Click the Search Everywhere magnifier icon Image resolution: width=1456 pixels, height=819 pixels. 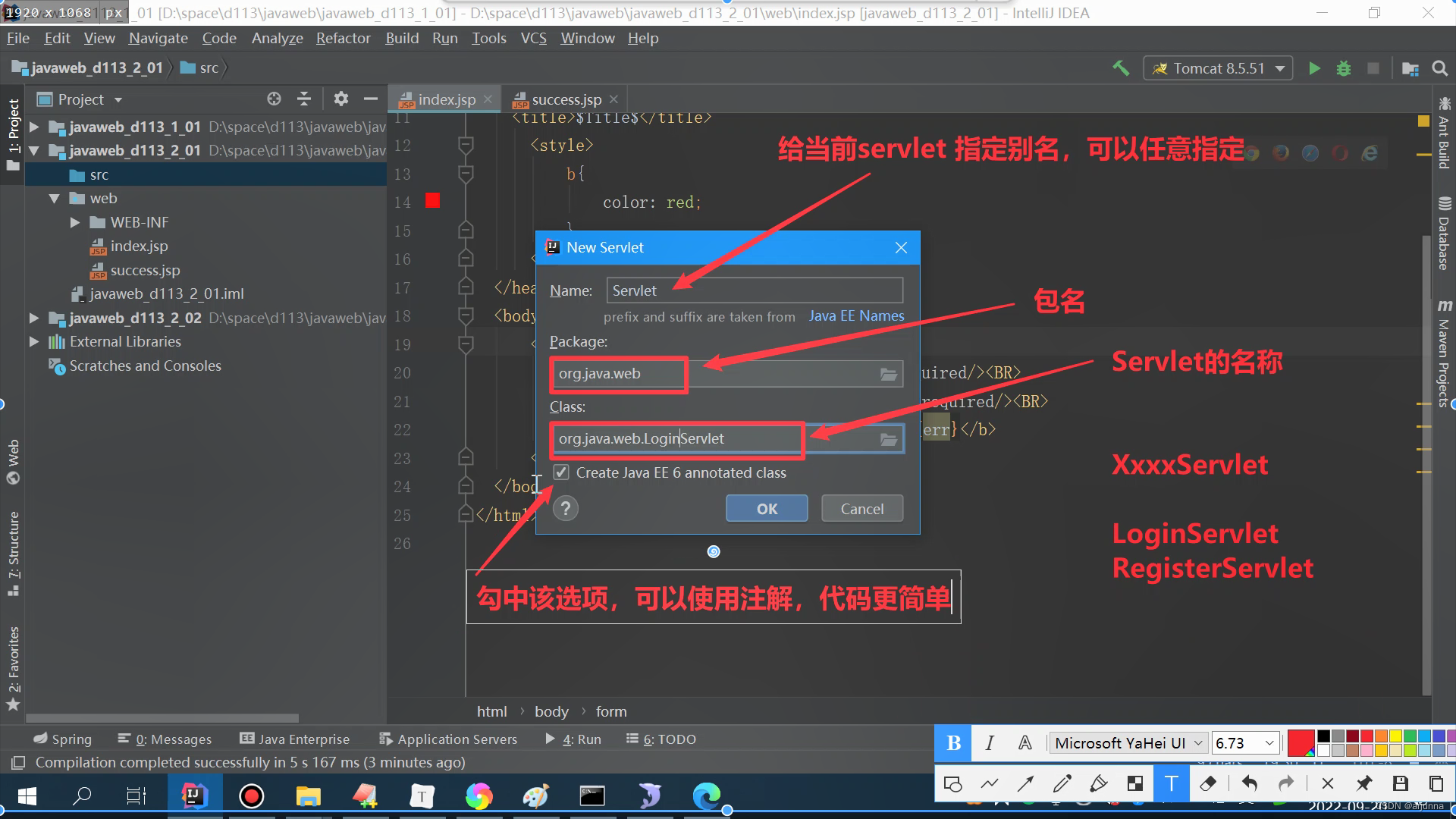(x=1439, y=69)
